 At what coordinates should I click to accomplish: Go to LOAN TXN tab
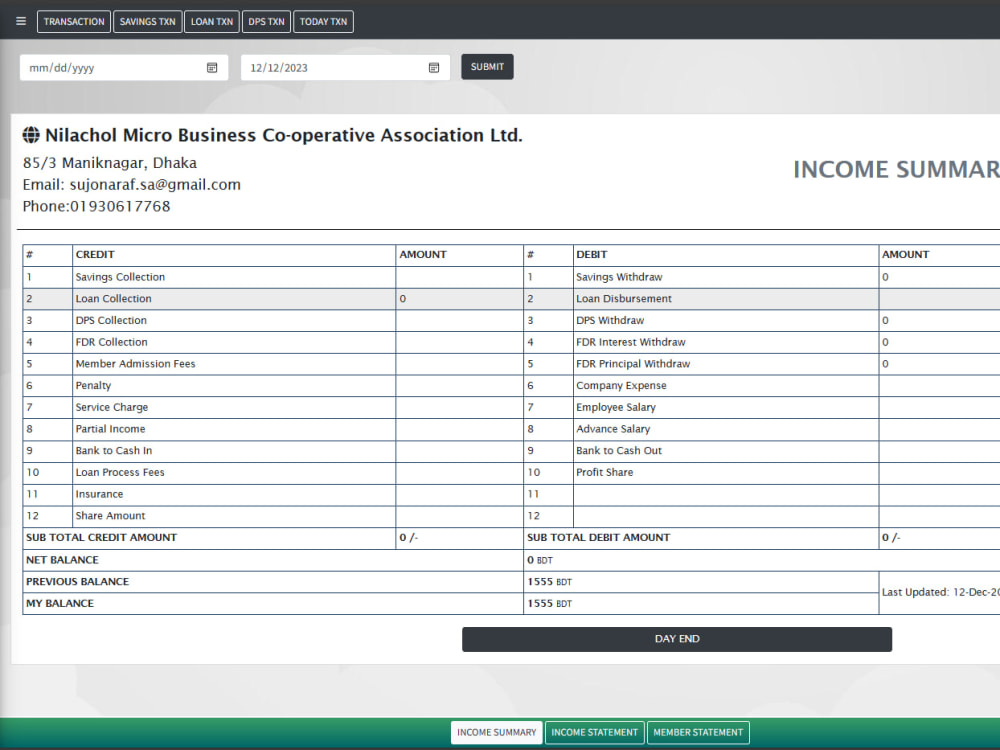[212, 22]
